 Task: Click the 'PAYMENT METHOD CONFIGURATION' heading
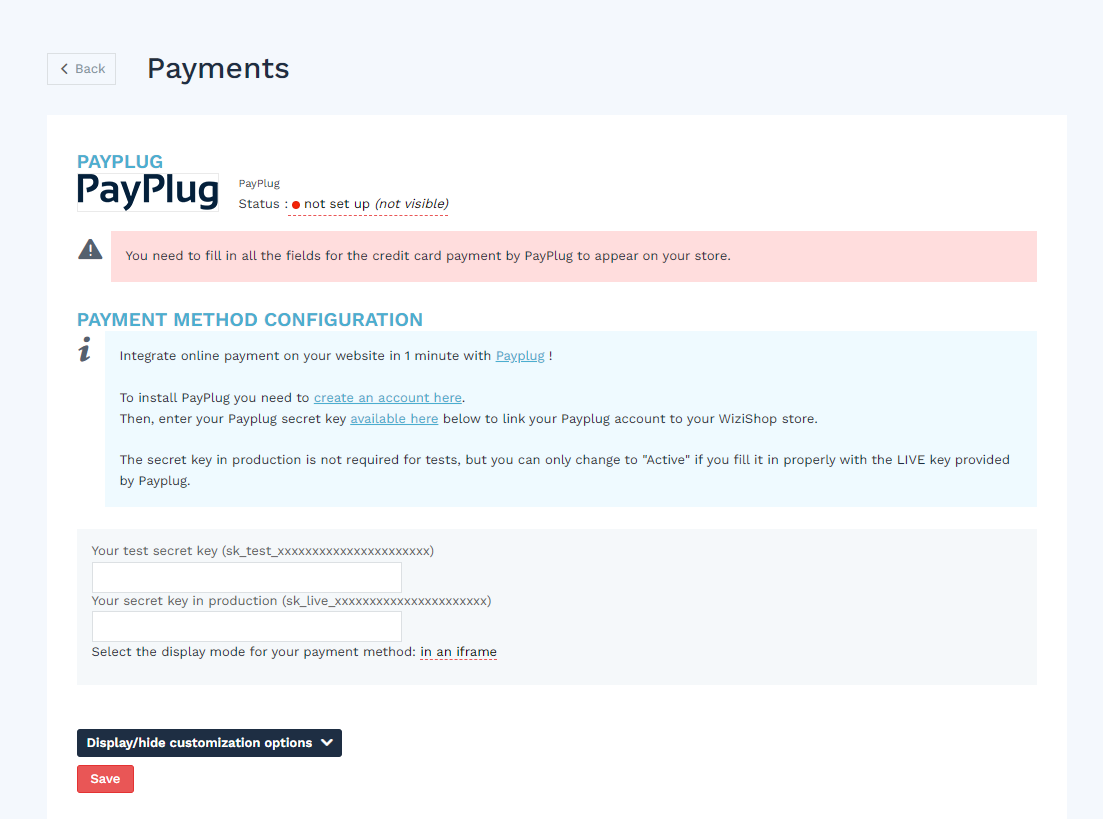250,320
